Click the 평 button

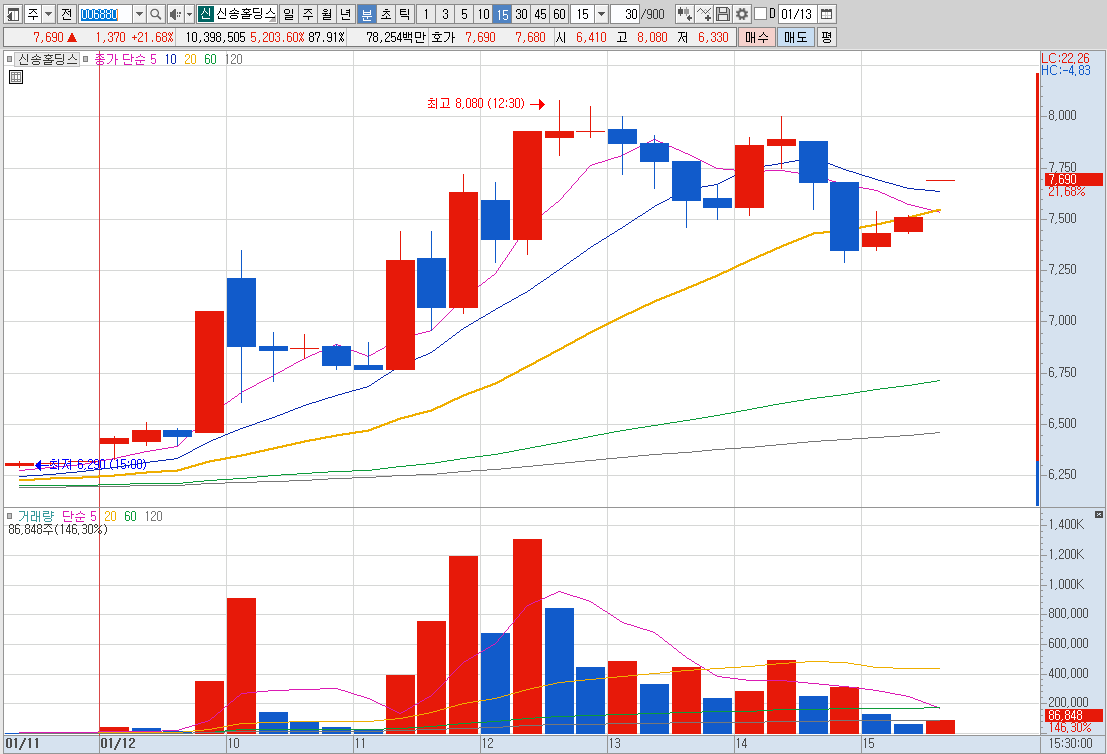[827, 37]
